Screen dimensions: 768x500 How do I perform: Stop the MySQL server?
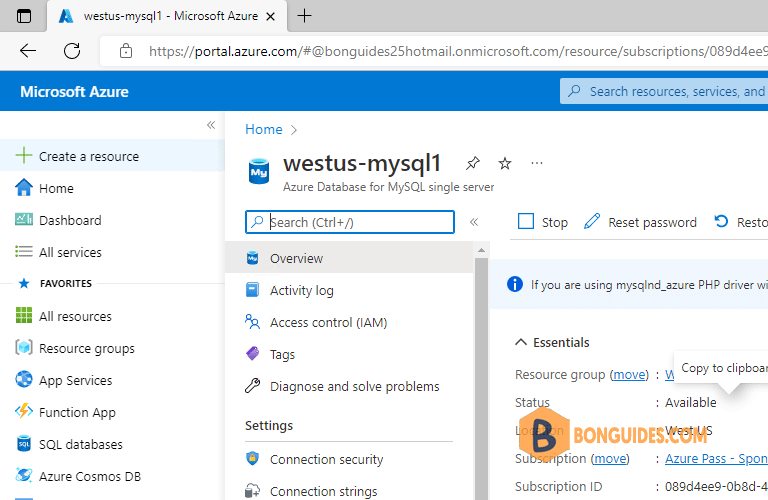(x=543, y=222)
